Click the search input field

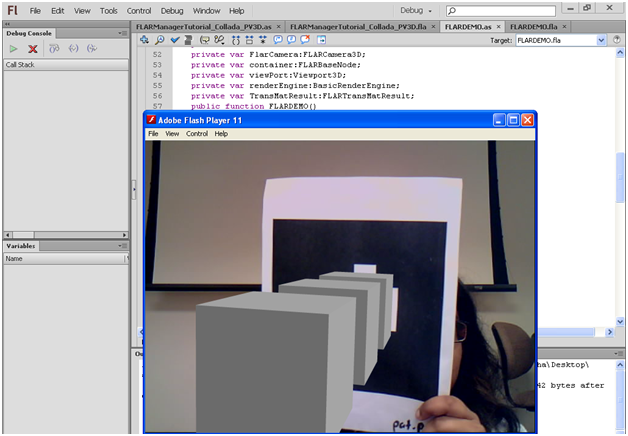501,11
